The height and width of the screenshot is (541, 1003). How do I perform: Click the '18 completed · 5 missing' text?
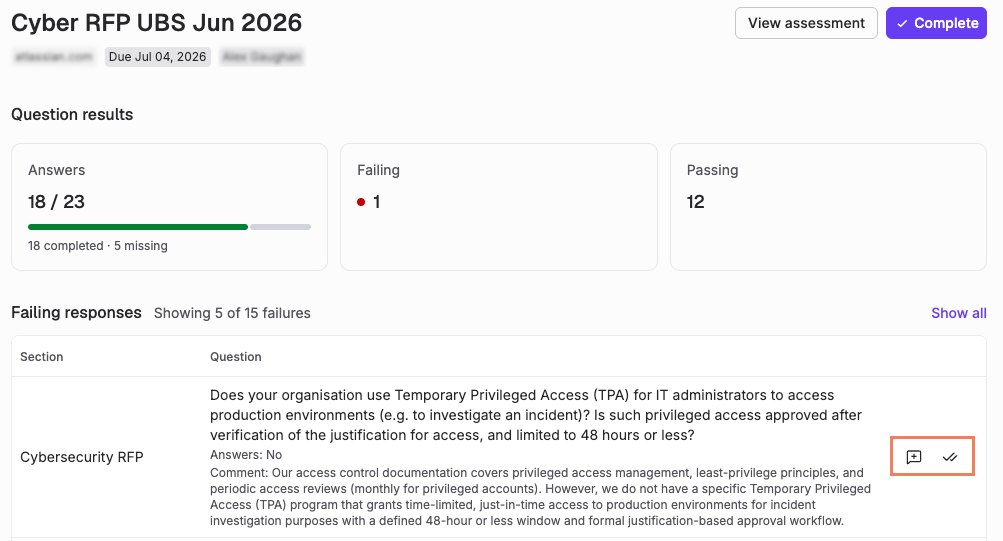point(98,246)
